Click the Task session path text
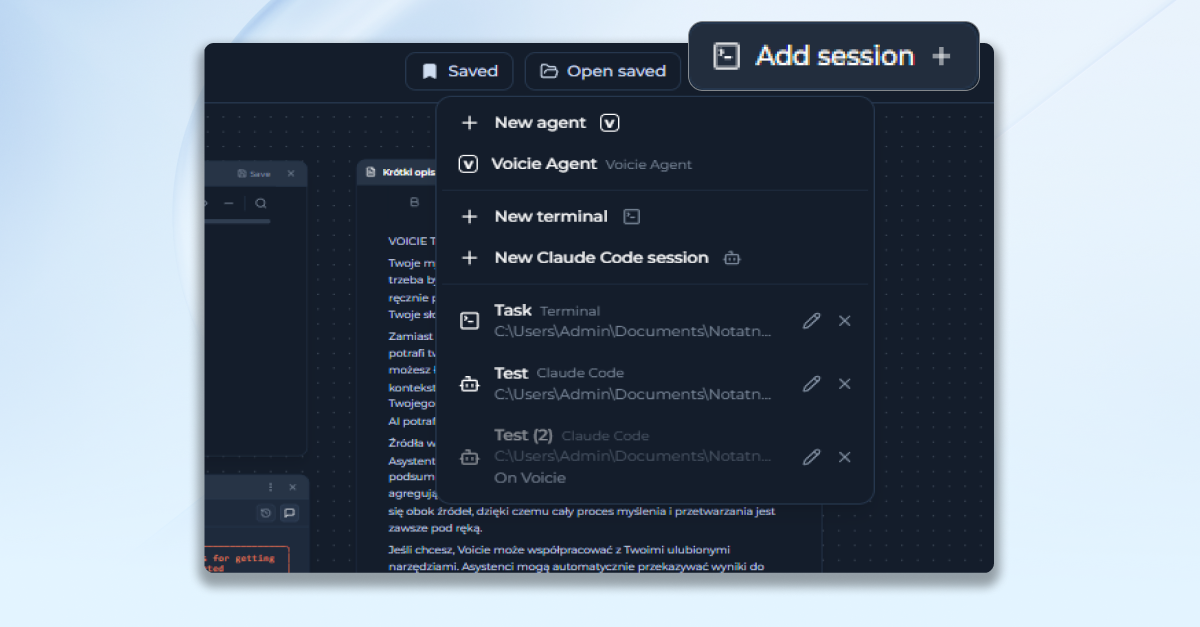Screen dimensions: 1200x627 point(633,331)
